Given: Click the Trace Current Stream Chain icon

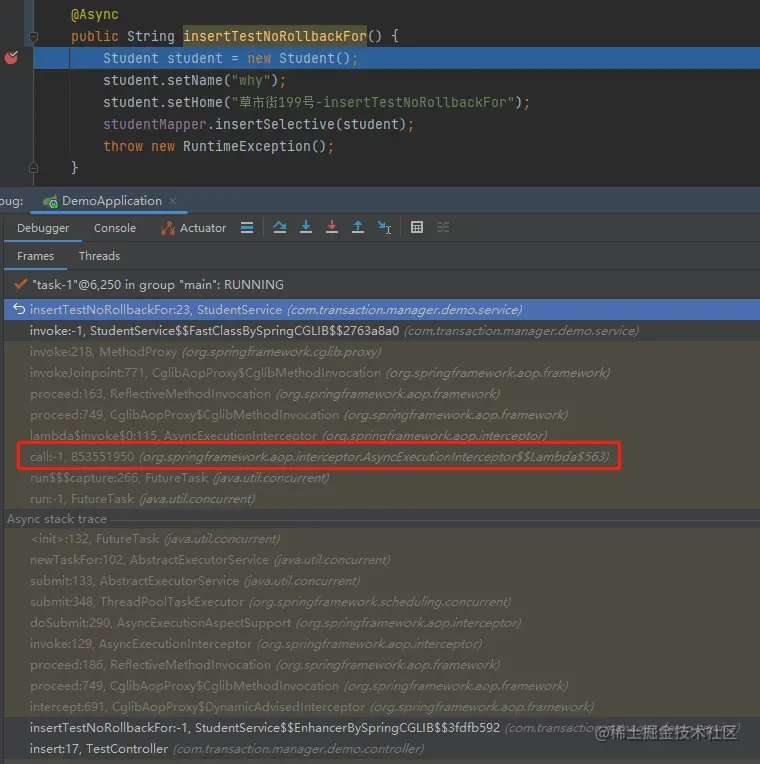Looking at the screenshot, I should pyautogui.click(x=443, y=227).
